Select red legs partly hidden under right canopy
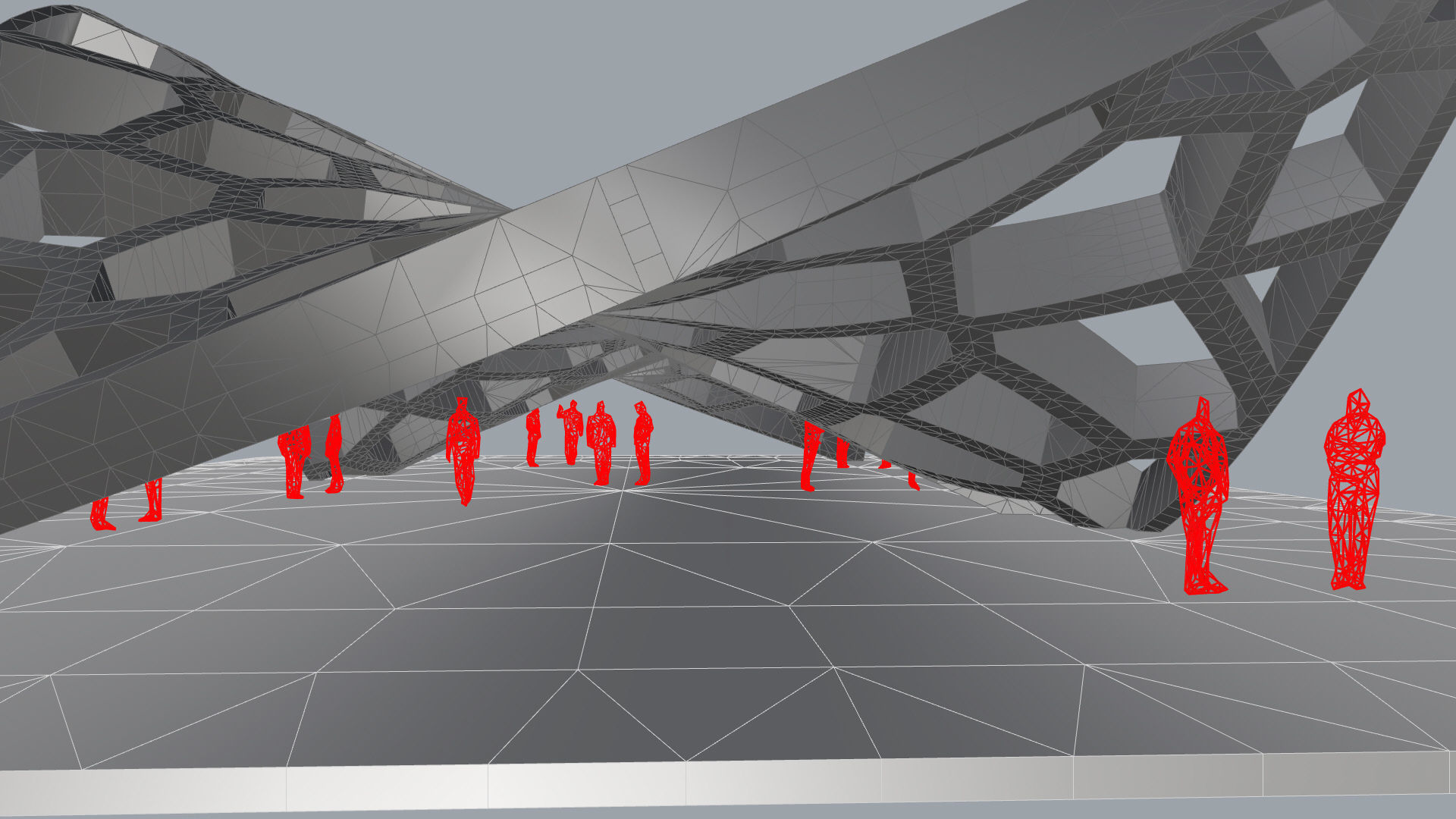 click(x=810, y=457)
